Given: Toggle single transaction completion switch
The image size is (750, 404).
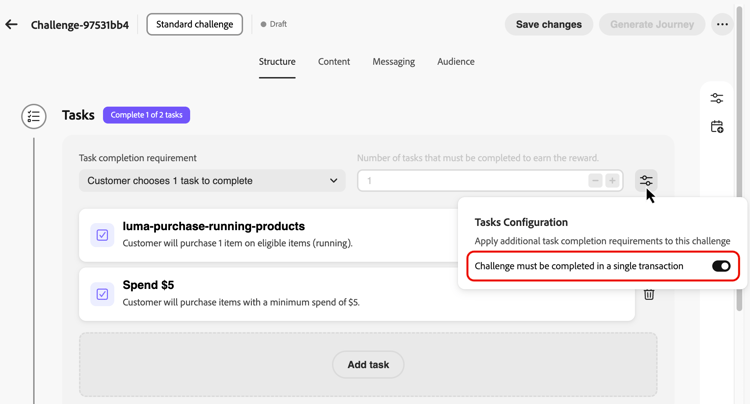Looking at the screenshot, I should (721, 266).
